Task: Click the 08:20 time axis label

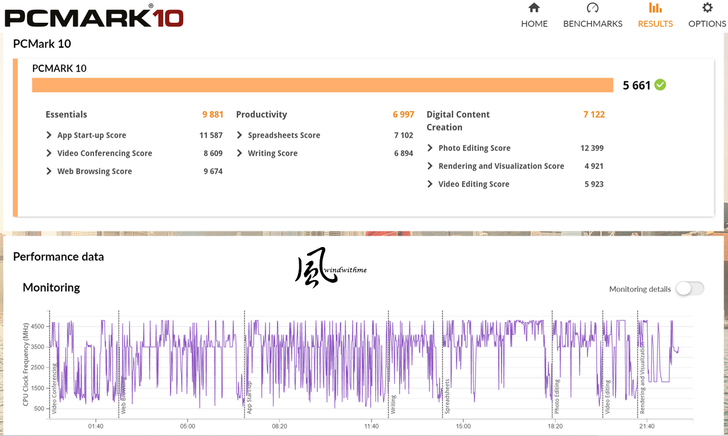Action: pyautogui.click(x=280, y=426)
